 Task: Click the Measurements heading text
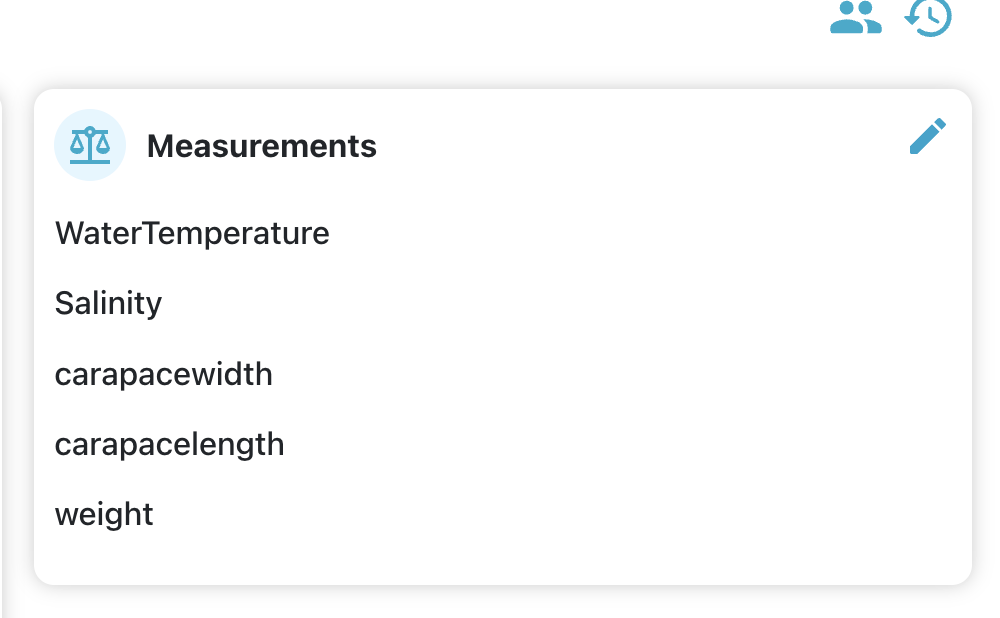[x=262, y=146]
